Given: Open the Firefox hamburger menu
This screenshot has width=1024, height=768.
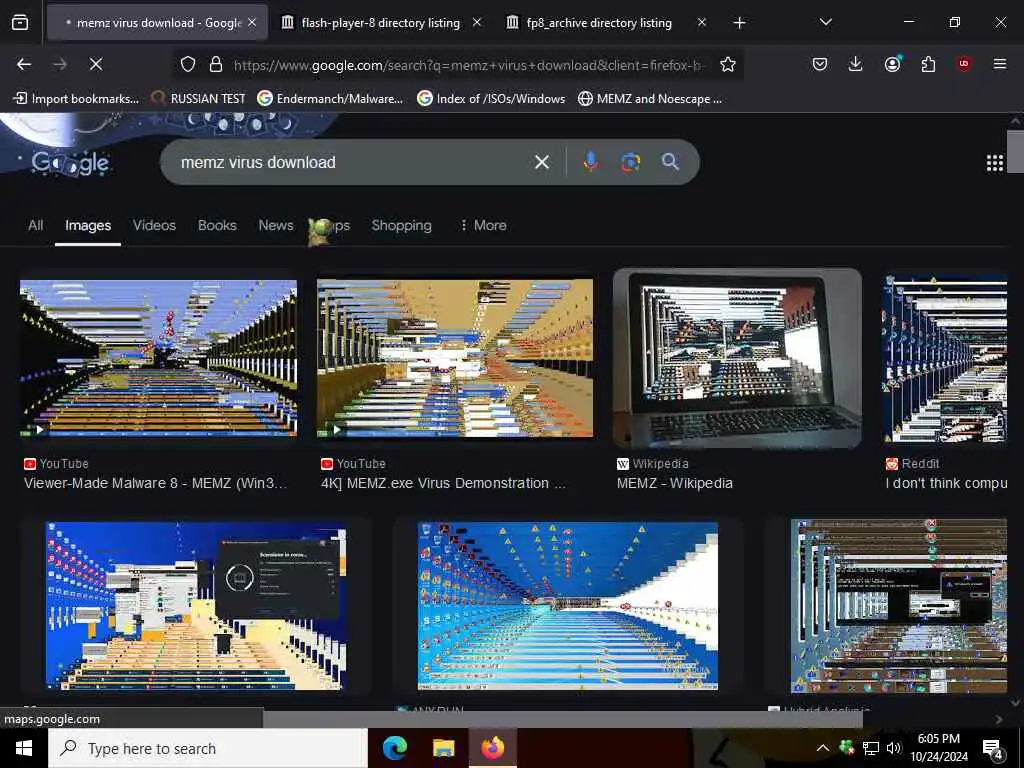Looking at the screenshot, I should coord(999,64).
